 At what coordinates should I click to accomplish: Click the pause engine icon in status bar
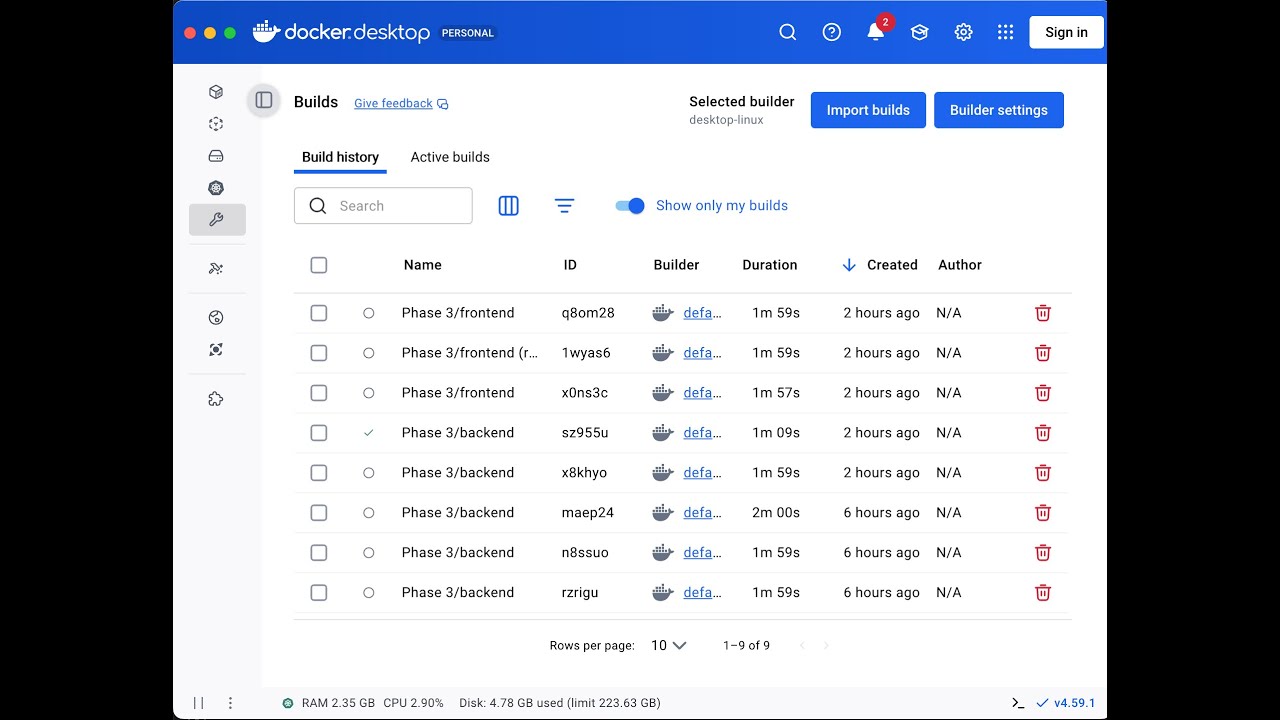[x=198, y=703]
